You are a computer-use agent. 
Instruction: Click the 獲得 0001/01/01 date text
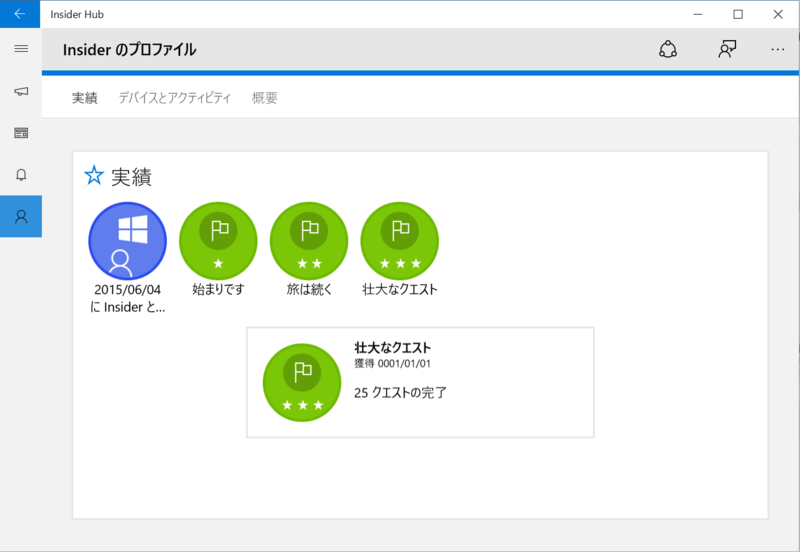pyautogui.click(x=392, y=364)
